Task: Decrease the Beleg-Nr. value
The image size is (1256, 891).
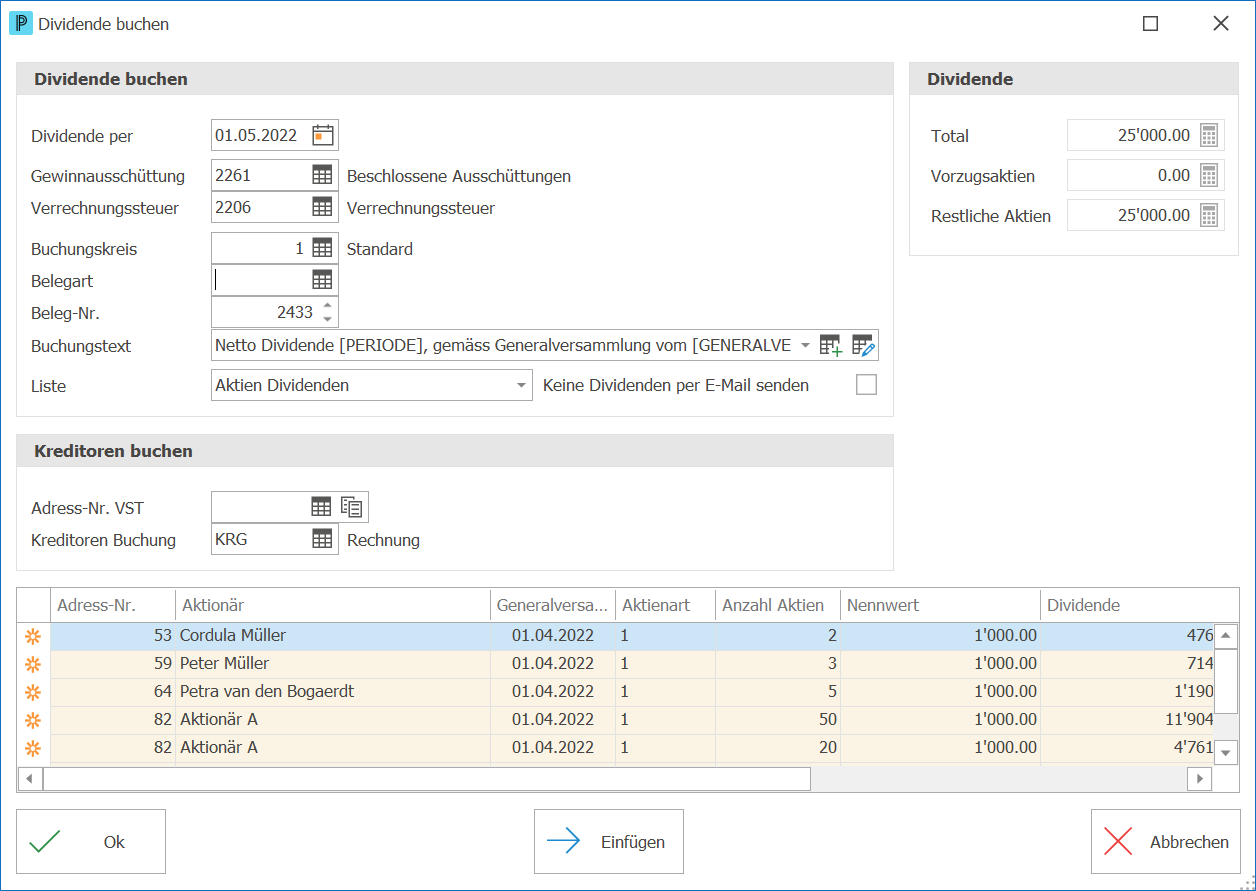Action: pos(328,319)
